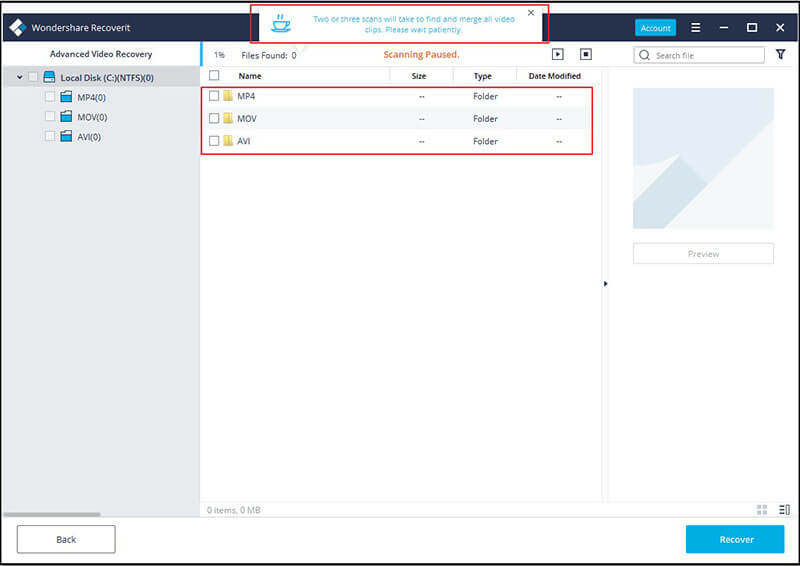Check the MOV(0) tree checkbox
The width and height of the screenshot is (800, 566).
50,116
